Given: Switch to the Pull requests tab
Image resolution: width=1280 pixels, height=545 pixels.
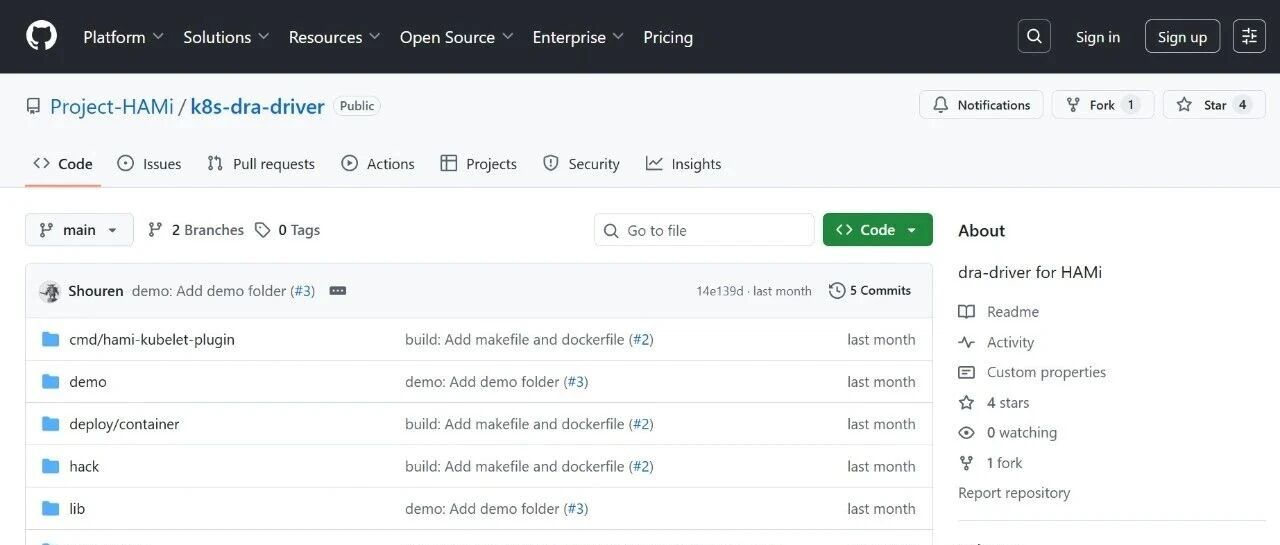Looking at the screenshot, I should 261,164.
